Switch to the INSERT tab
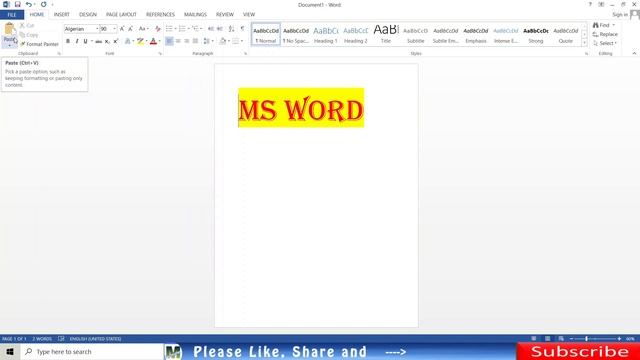 (62, 15)
